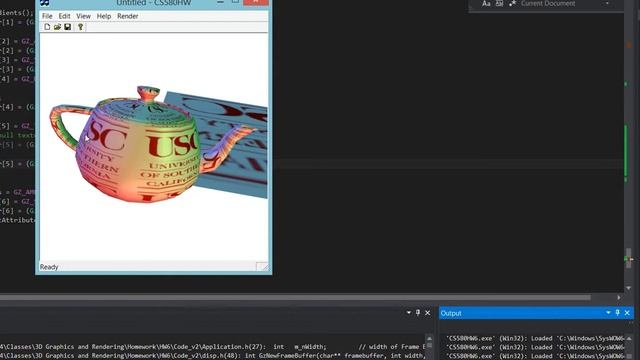The image size is (640, 360).
Task: Close the Output panel
Action: click(627, 313)
